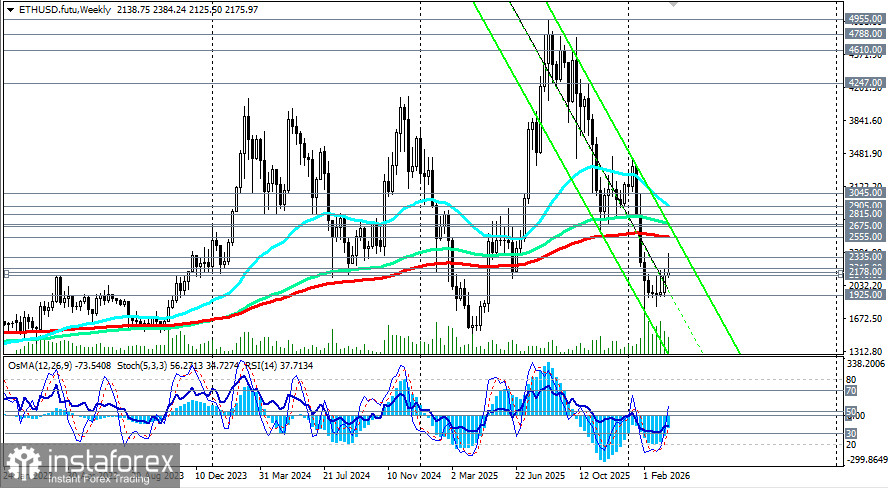The image size is (888, 488).
Task: Click the 21 Jul 2024 date label
Action: [x=347, y=476]
